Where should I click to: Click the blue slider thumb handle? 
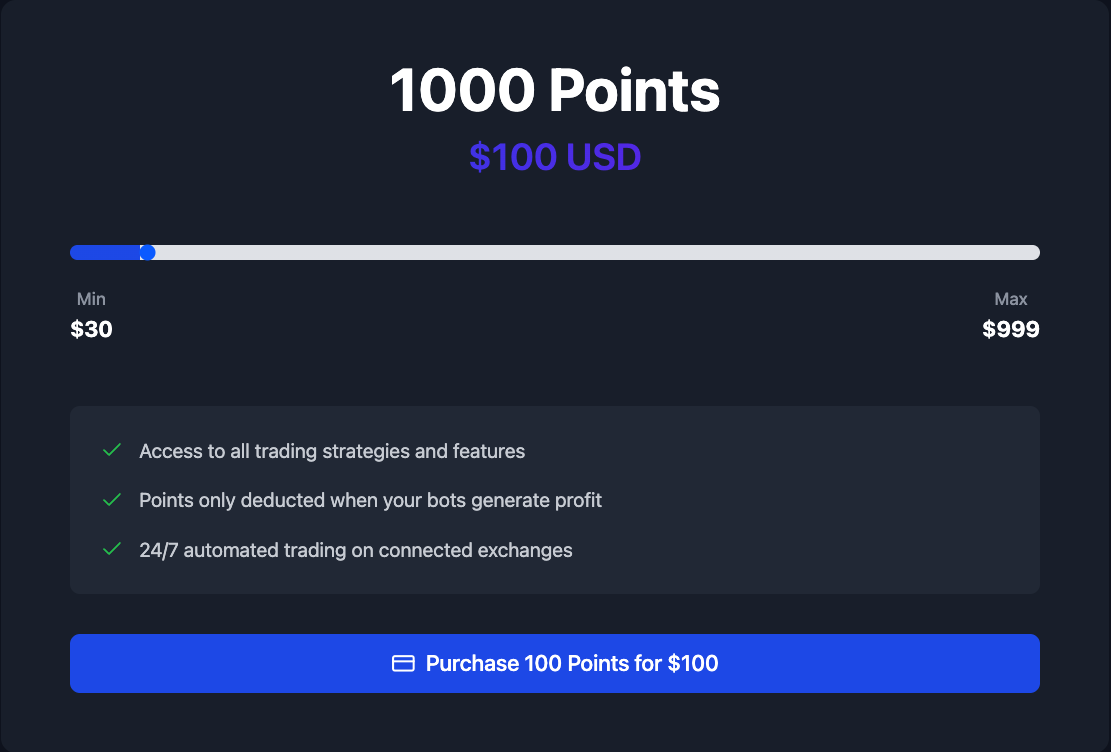coord(147,252)
